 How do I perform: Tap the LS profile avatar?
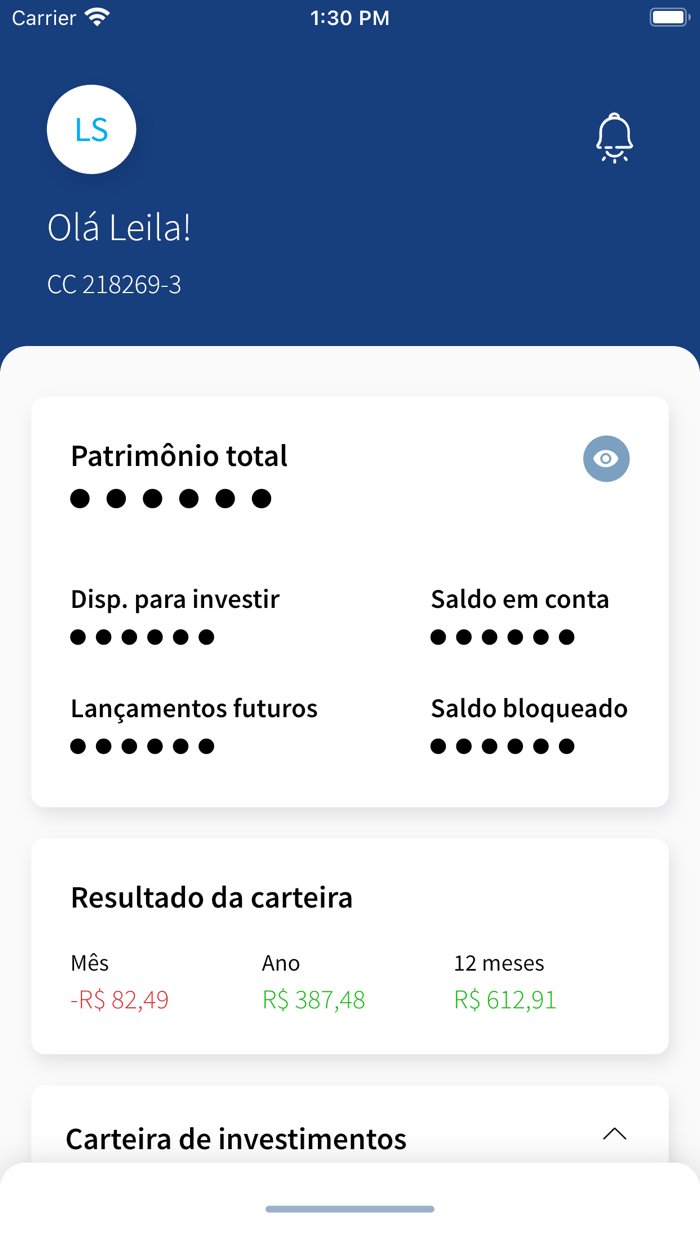(x=92, y=130)
